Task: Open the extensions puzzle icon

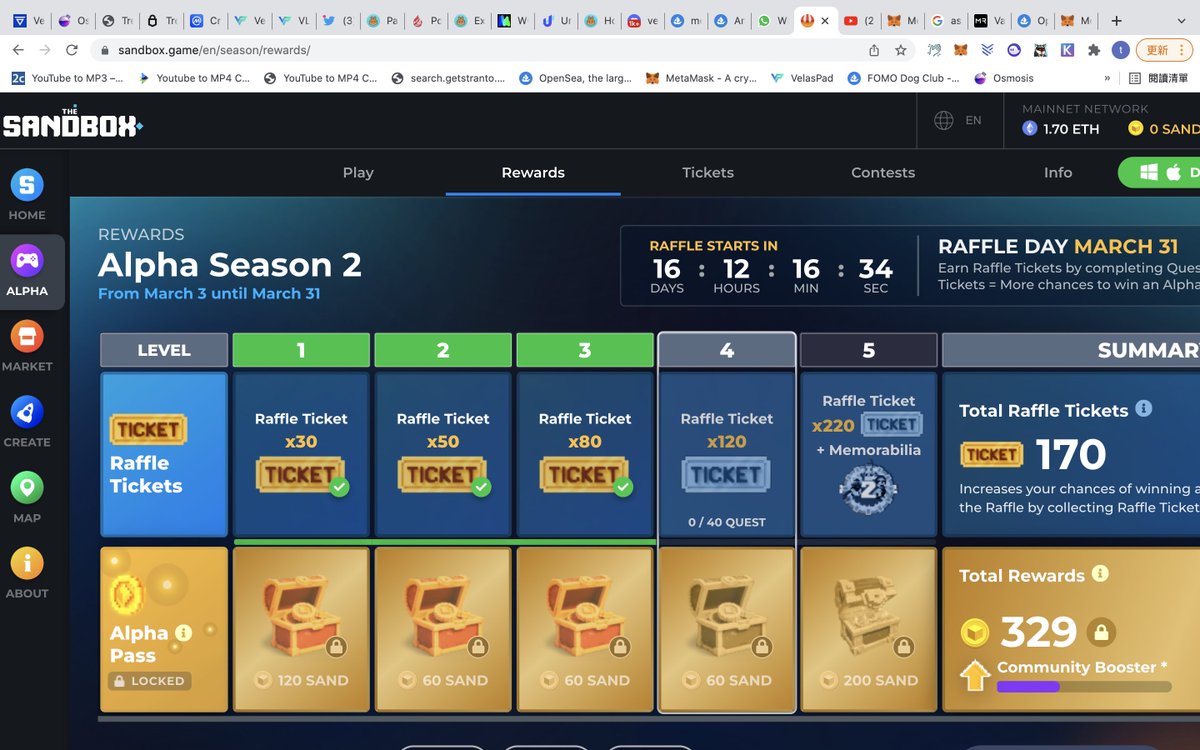Action: (1094, 50)
